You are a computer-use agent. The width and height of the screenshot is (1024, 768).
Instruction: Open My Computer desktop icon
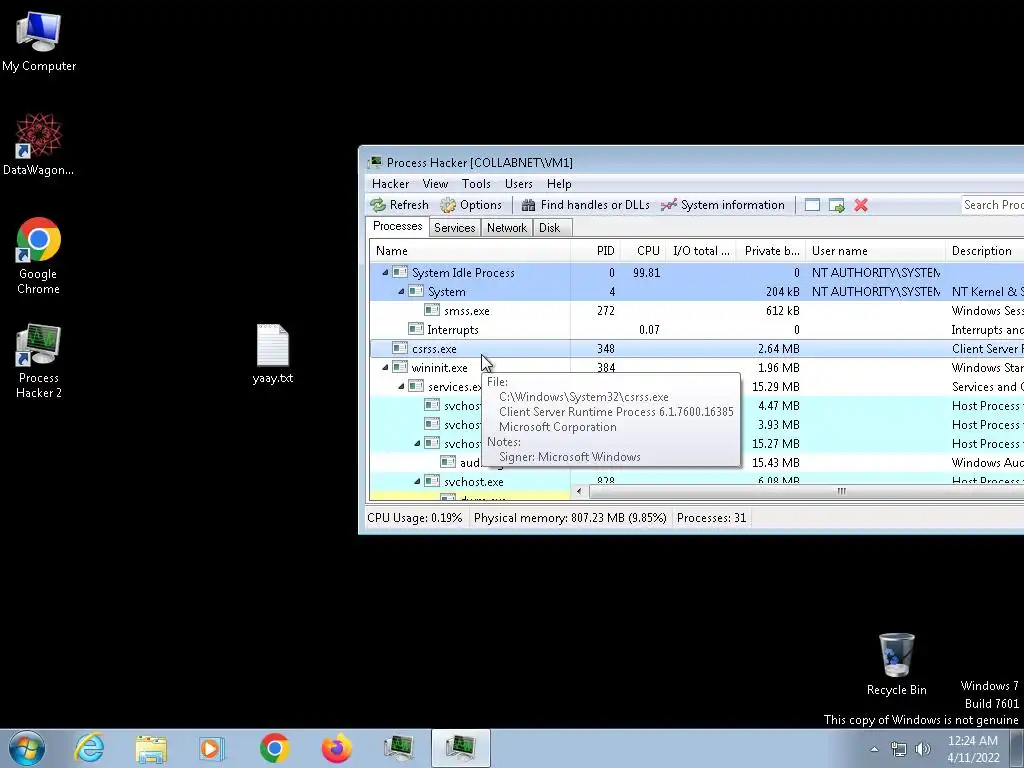point(39,40)
